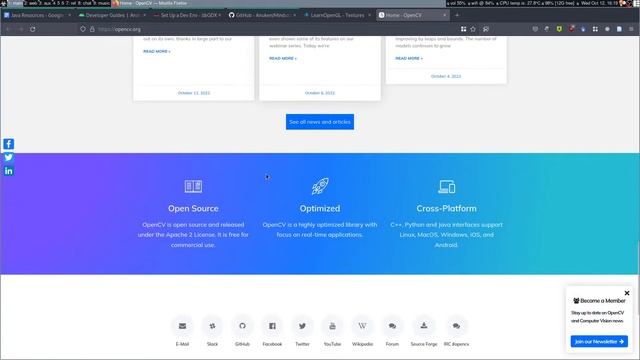This screenshot has width=640, height=360.
Task: Click the Open Source heading
Action: (193, 208)
